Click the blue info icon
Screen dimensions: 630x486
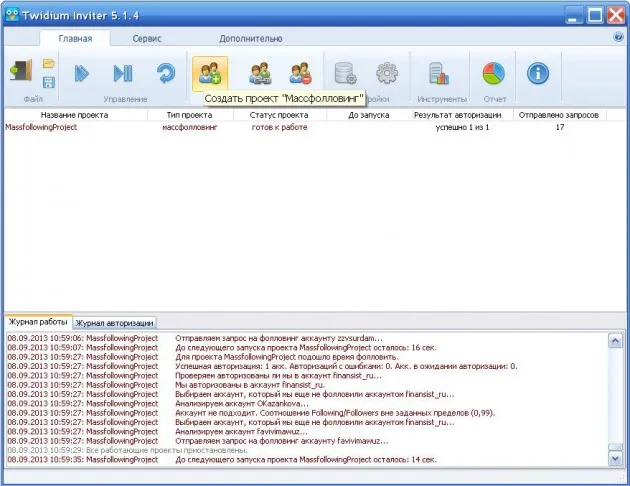click(538, 74)
